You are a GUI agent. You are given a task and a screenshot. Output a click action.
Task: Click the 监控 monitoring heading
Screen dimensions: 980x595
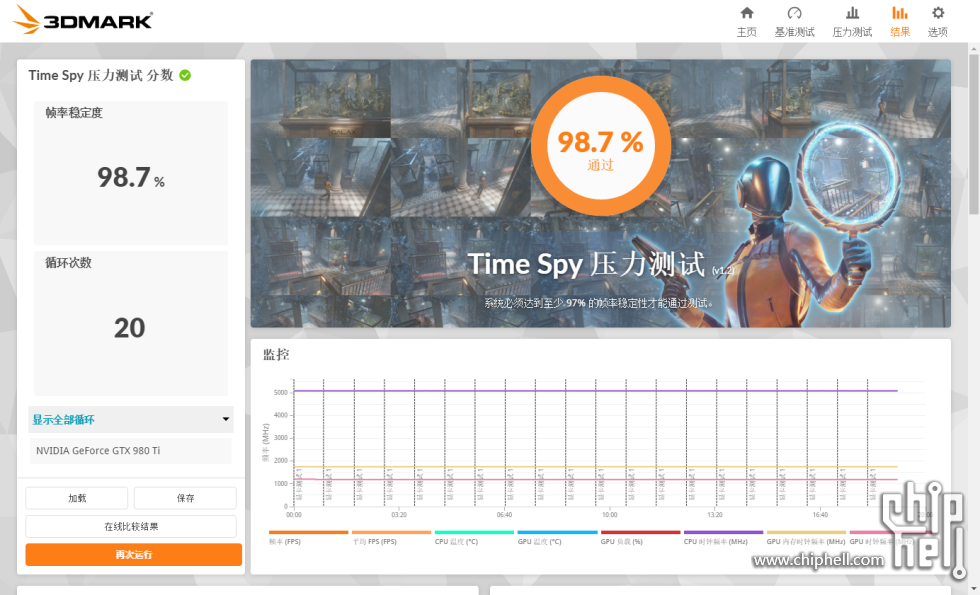276,355
